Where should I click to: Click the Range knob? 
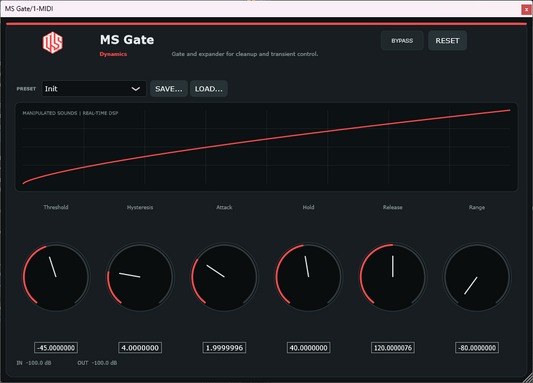[477, 277]
